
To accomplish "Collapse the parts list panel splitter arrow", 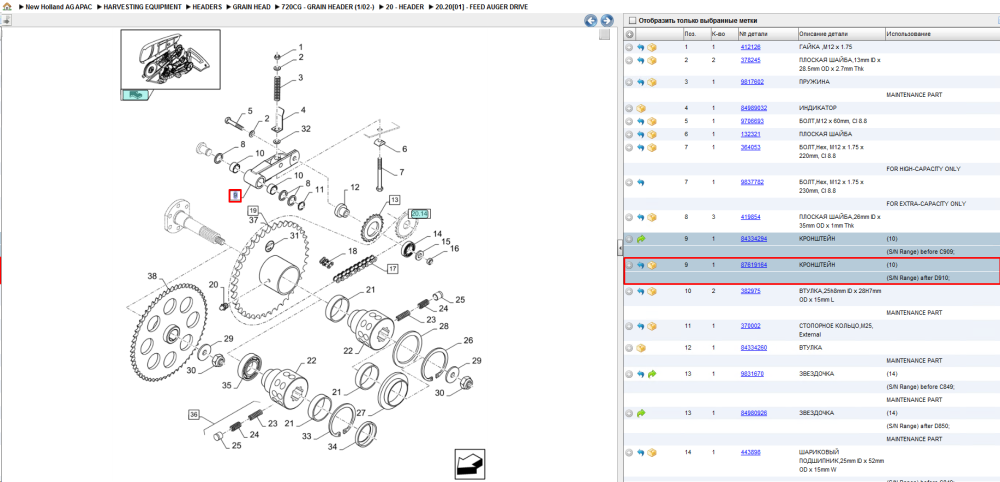I will (x=619, y=248).
